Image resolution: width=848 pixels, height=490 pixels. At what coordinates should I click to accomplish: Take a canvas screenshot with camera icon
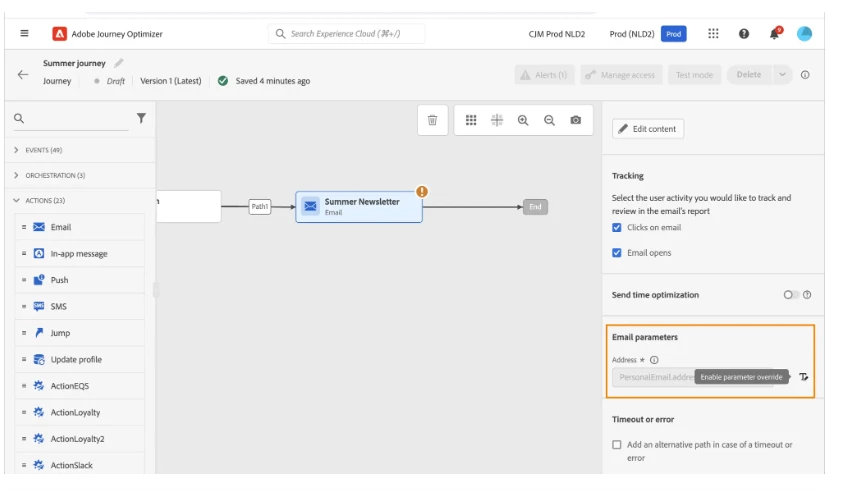point(575,120)
